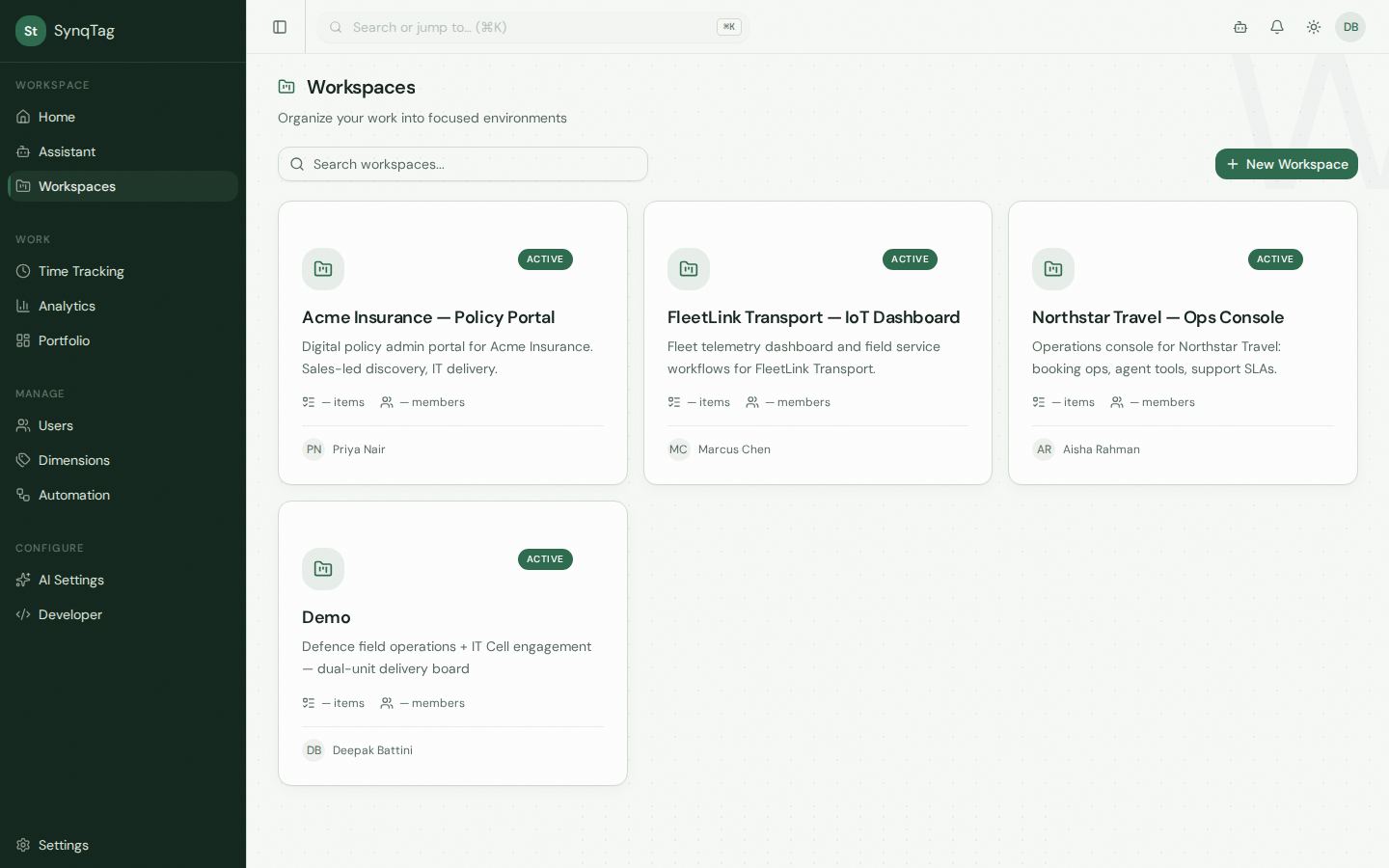Screen dimensions: 1389x868
Task: Click the FleetLink Transport workspace folder icon
Action: [x=689, y=269]
